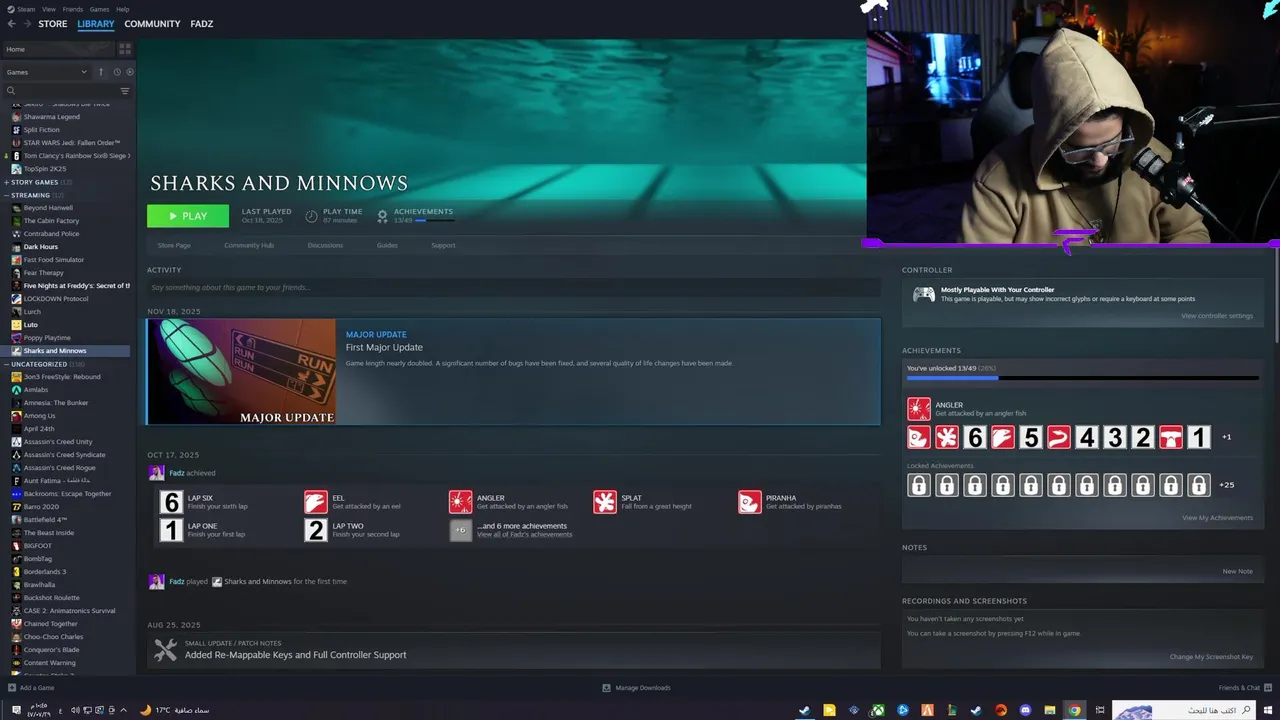Open Friends & Chat
Screen dimensions: 1280x720
coord(1244,688)
